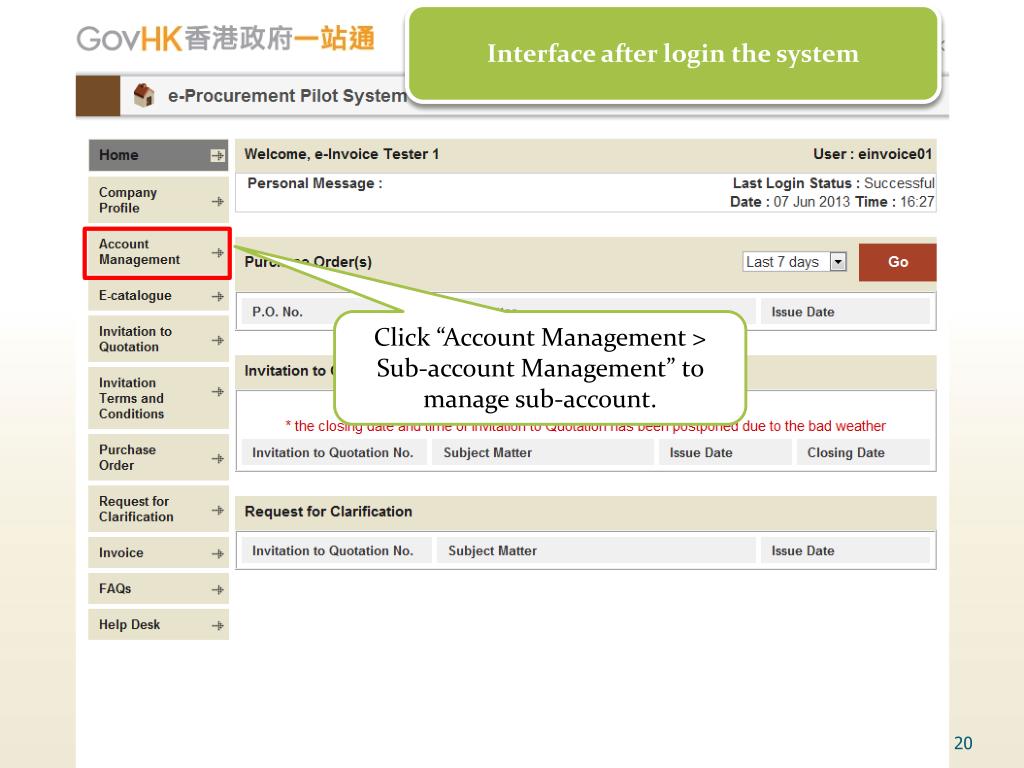Viewport: 1024px width, 768px height.
Task: Open the Company Profile menu item
Action: tap(128, 200)
